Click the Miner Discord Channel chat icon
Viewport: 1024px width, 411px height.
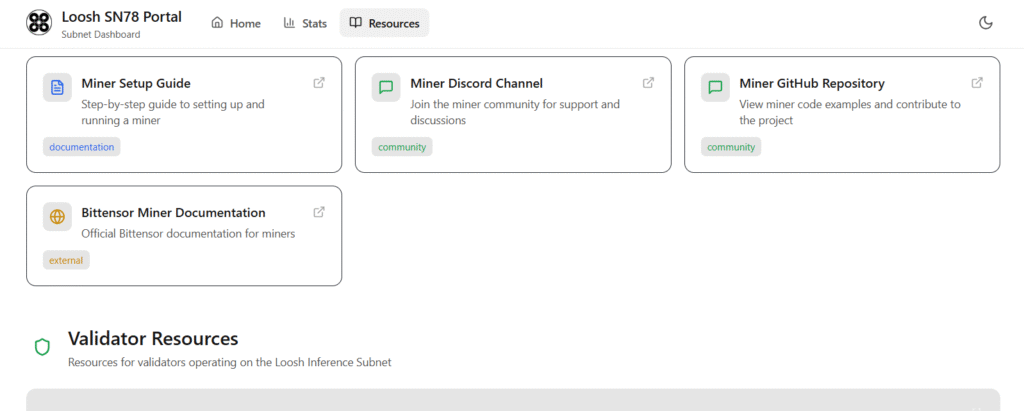pyautogui.click(x=386, y=87)
